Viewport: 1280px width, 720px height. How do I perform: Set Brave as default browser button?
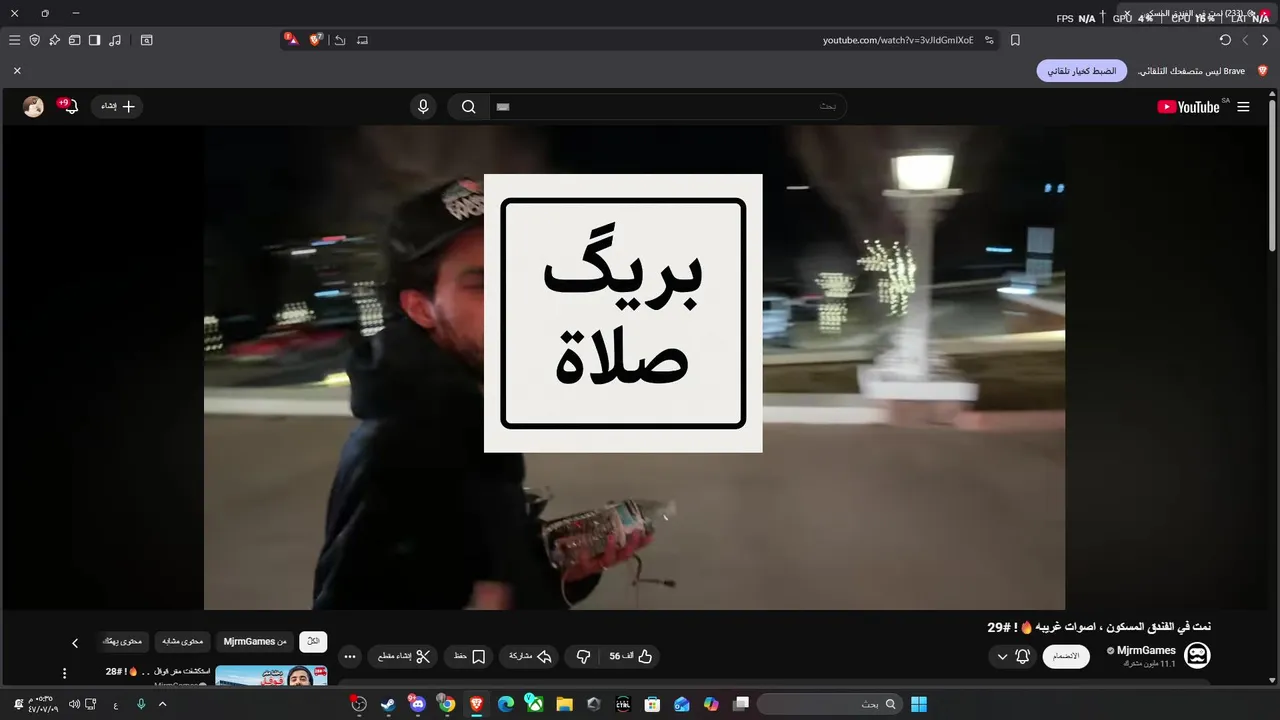pyautogui.click(x=1081, y=71)
